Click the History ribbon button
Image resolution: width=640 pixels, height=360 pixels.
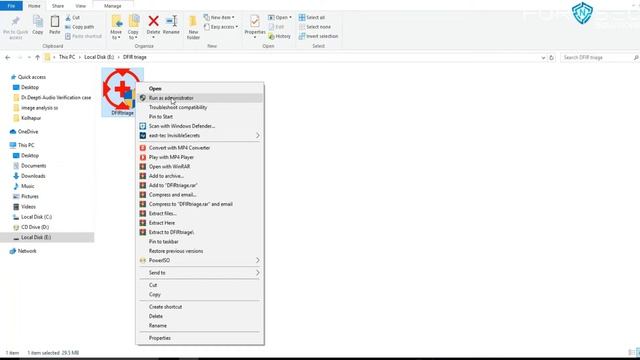280,36
